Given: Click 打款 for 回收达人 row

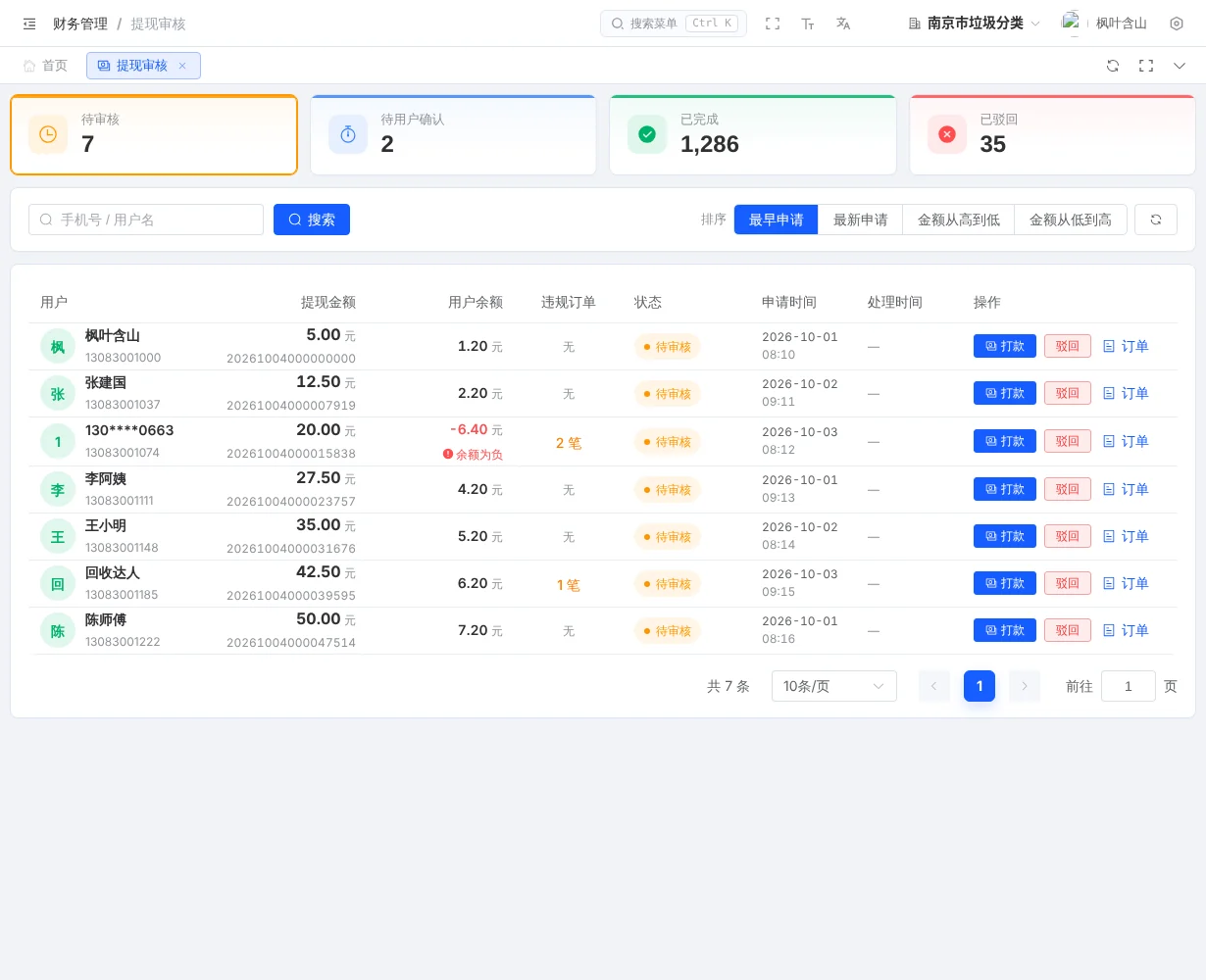Looking at the screenshot, I should [1005, 583].
